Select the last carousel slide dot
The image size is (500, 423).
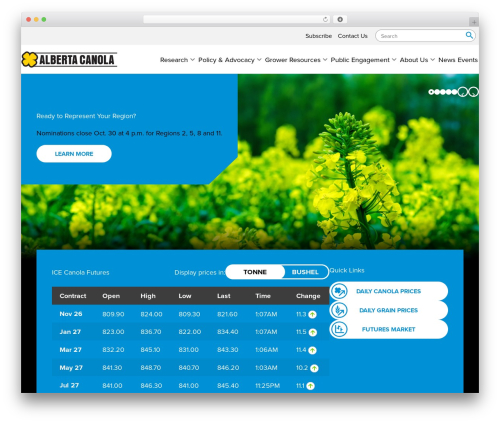tap(454, 92)
